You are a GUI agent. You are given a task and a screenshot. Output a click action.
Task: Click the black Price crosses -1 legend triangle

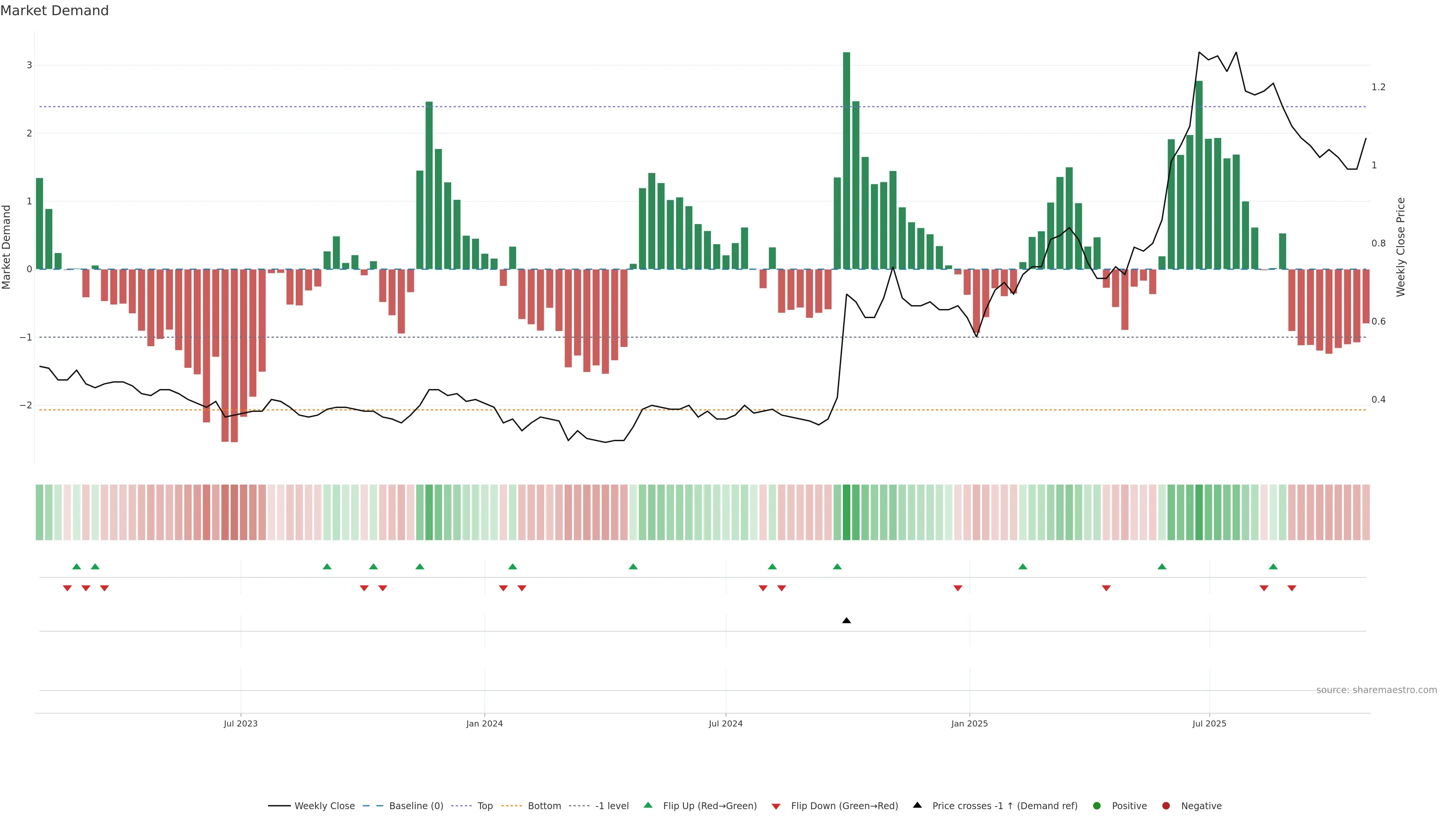coord(917,805)
